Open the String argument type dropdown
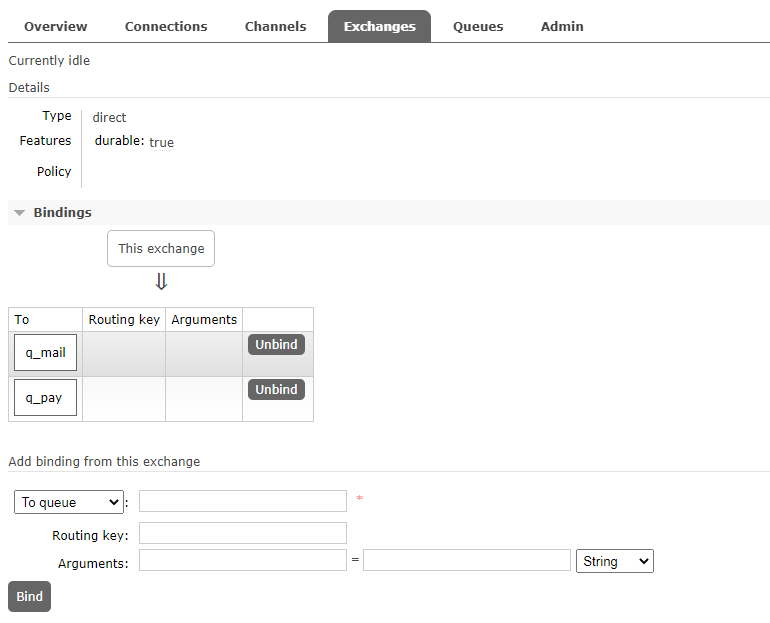This screenshot has height=623, width=770. click(x=615, y=561)
